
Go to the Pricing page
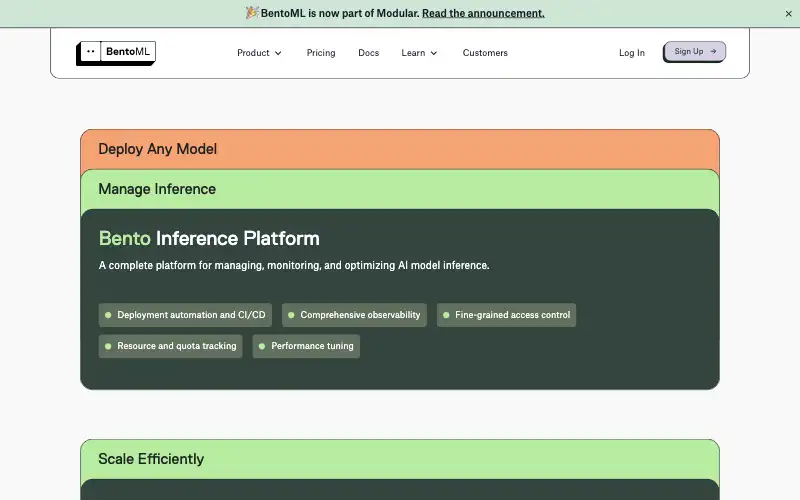point(321,53)
